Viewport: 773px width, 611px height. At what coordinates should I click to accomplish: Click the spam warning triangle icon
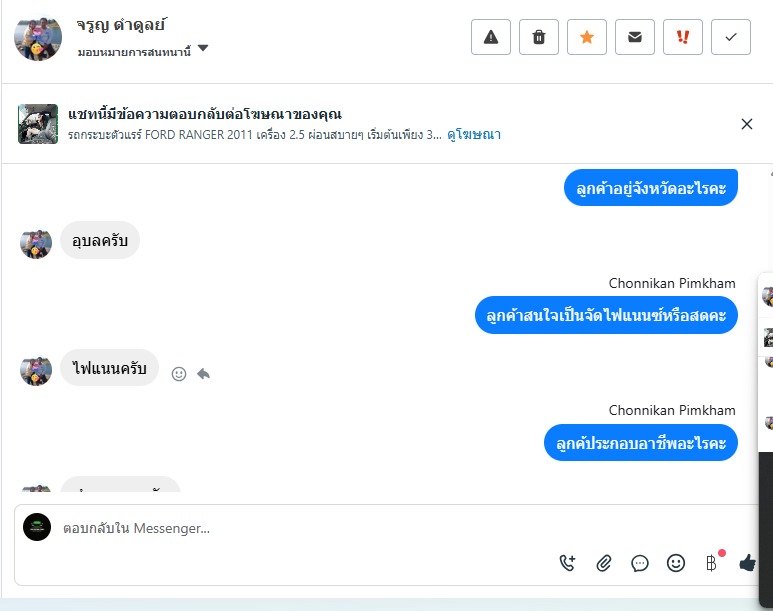pyautogui.click(x=491, y=37)
